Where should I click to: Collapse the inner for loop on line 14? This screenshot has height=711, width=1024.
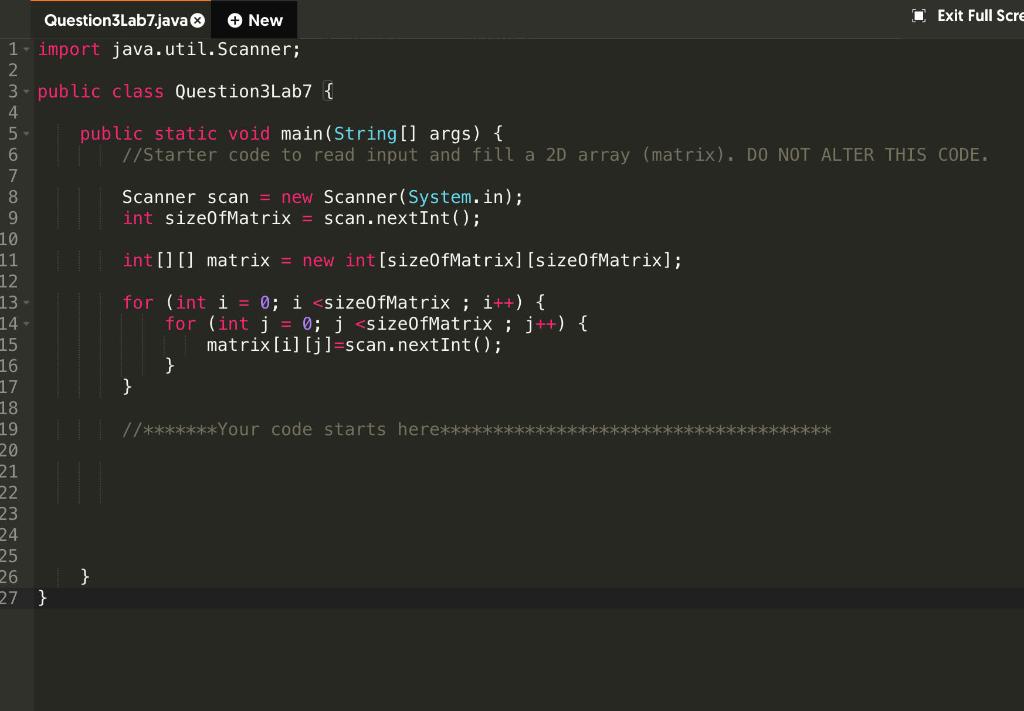tap(27, 324)
